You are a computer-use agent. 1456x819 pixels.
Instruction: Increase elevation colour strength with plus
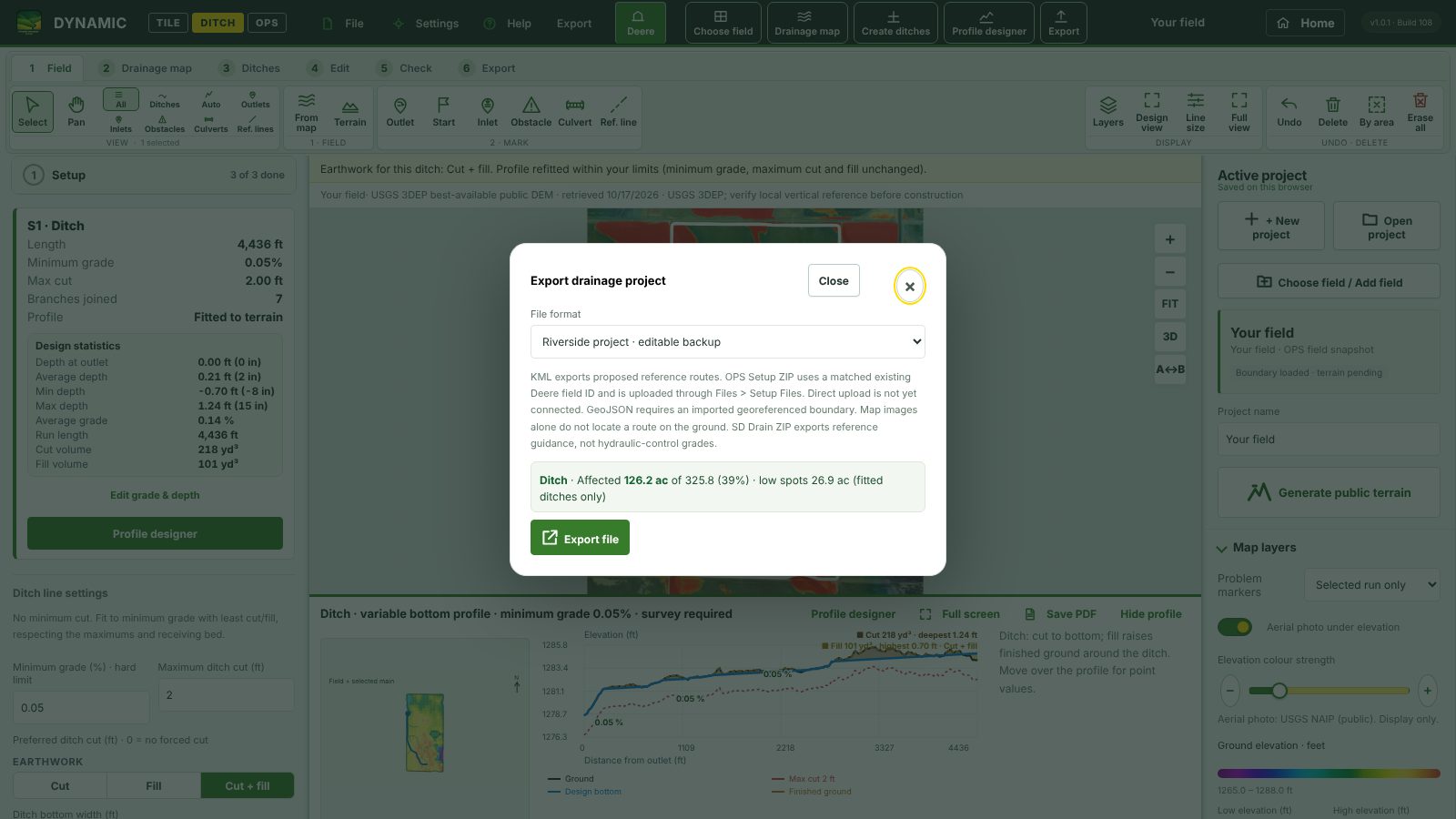tap(1428, 691)
